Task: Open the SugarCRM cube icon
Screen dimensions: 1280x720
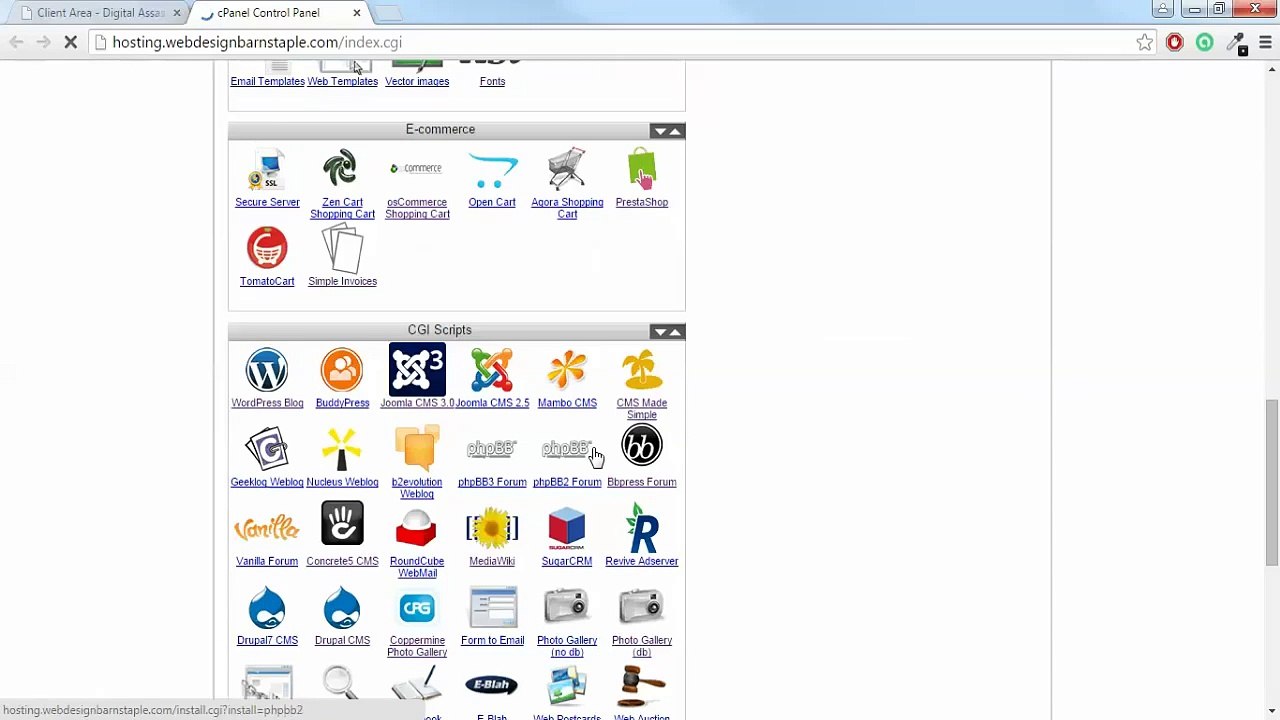Action: click(567, 529)
